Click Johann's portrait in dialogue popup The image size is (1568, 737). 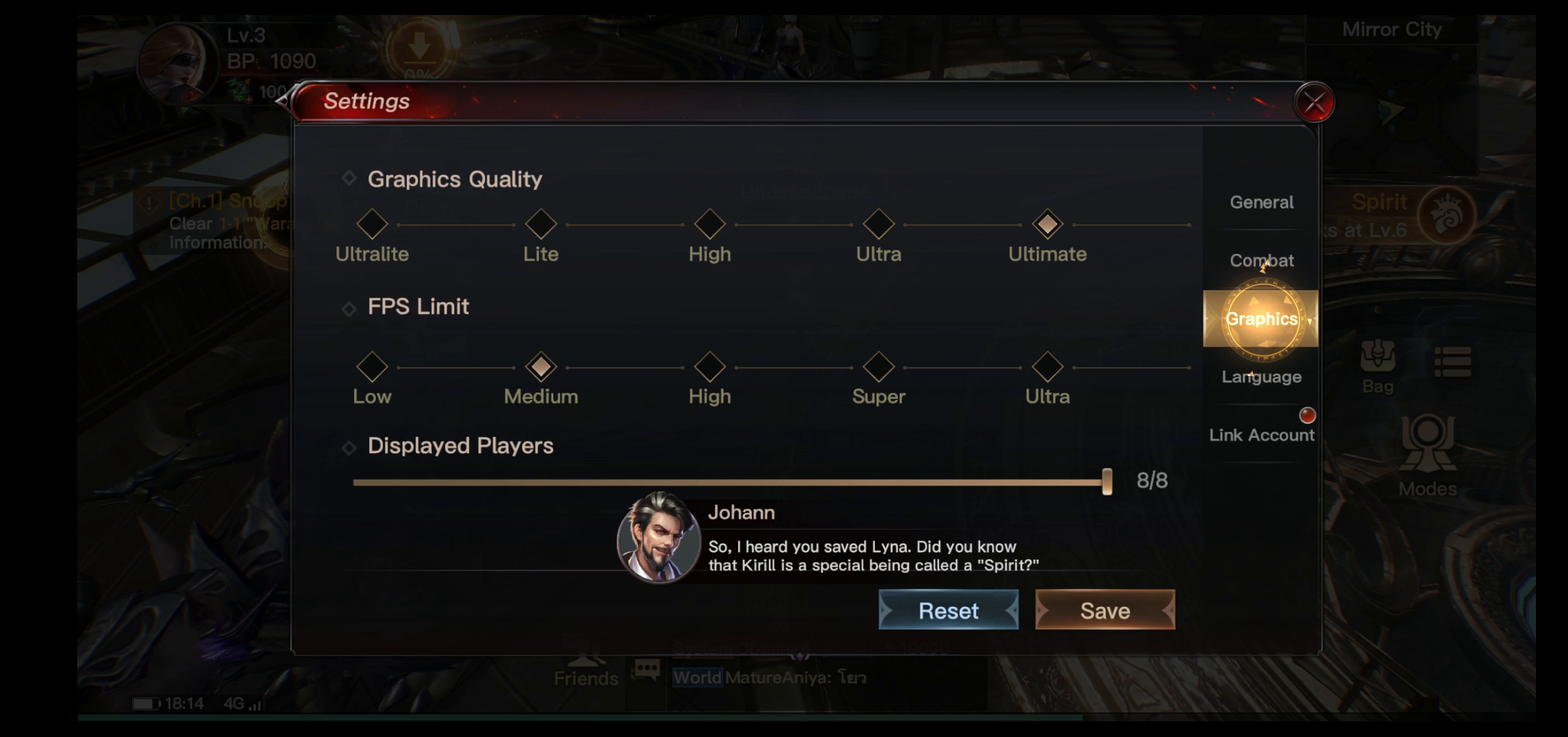(658, 538)
